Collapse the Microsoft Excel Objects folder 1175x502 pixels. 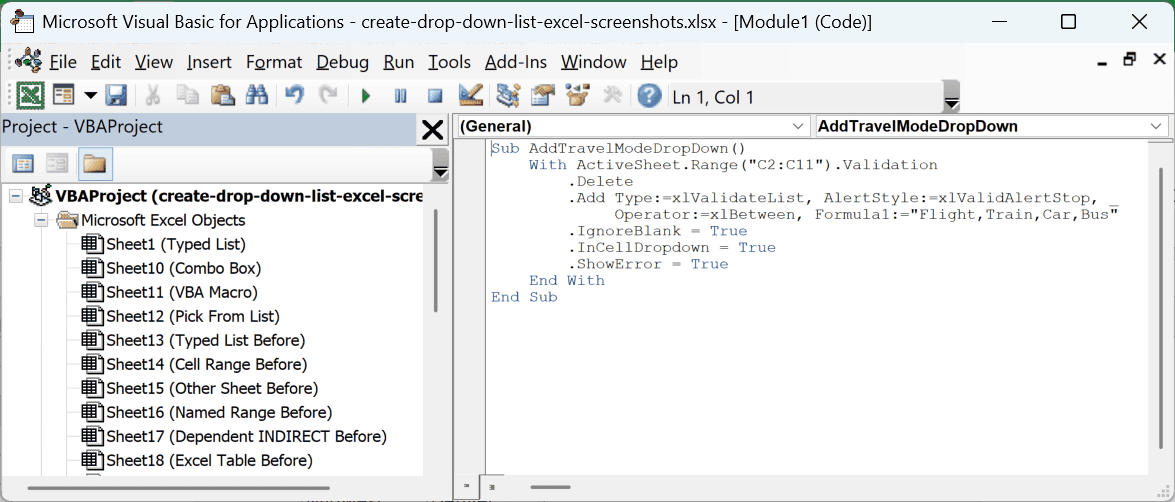(40, 221)
